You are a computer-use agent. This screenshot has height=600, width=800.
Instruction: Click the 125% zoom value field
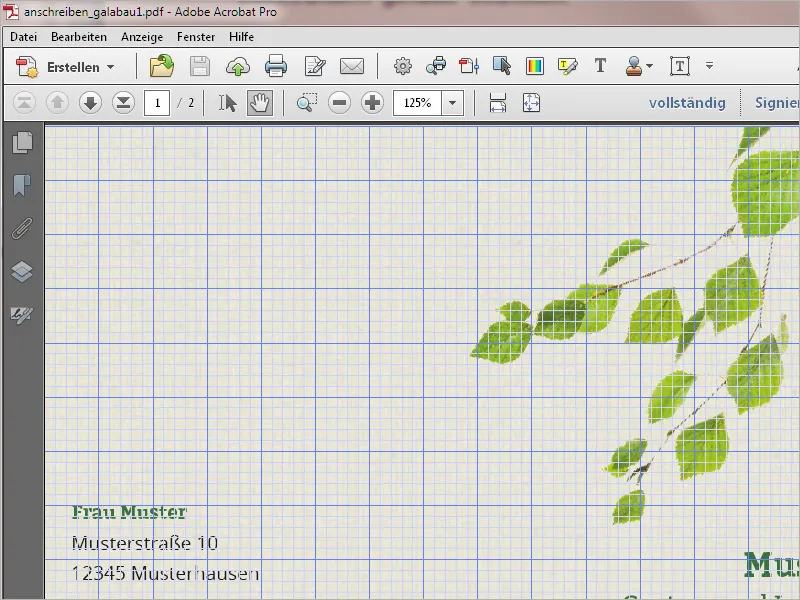coord(417,103)
